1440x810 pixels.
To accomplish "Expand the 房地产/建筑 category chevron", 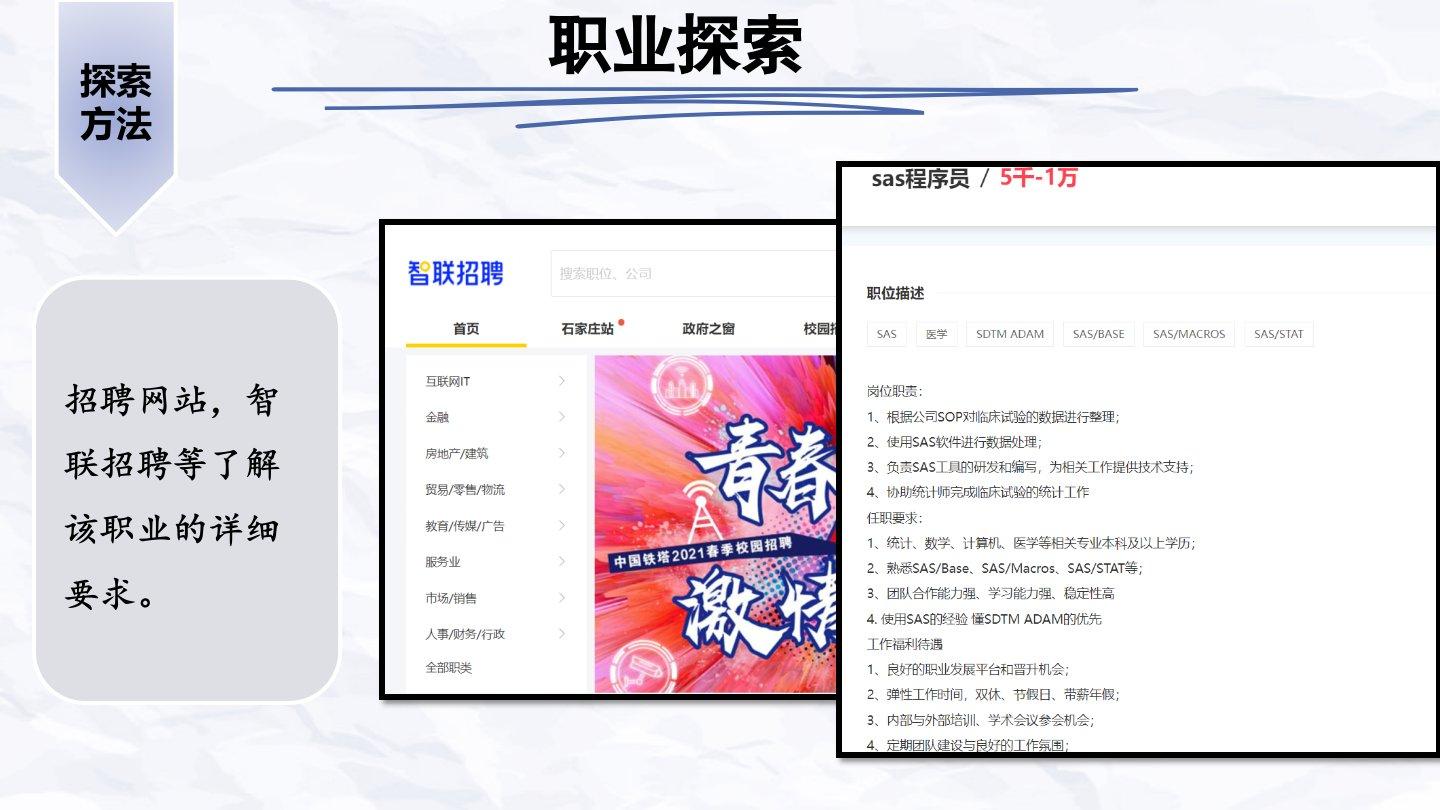I will click(x=562, y=453).
